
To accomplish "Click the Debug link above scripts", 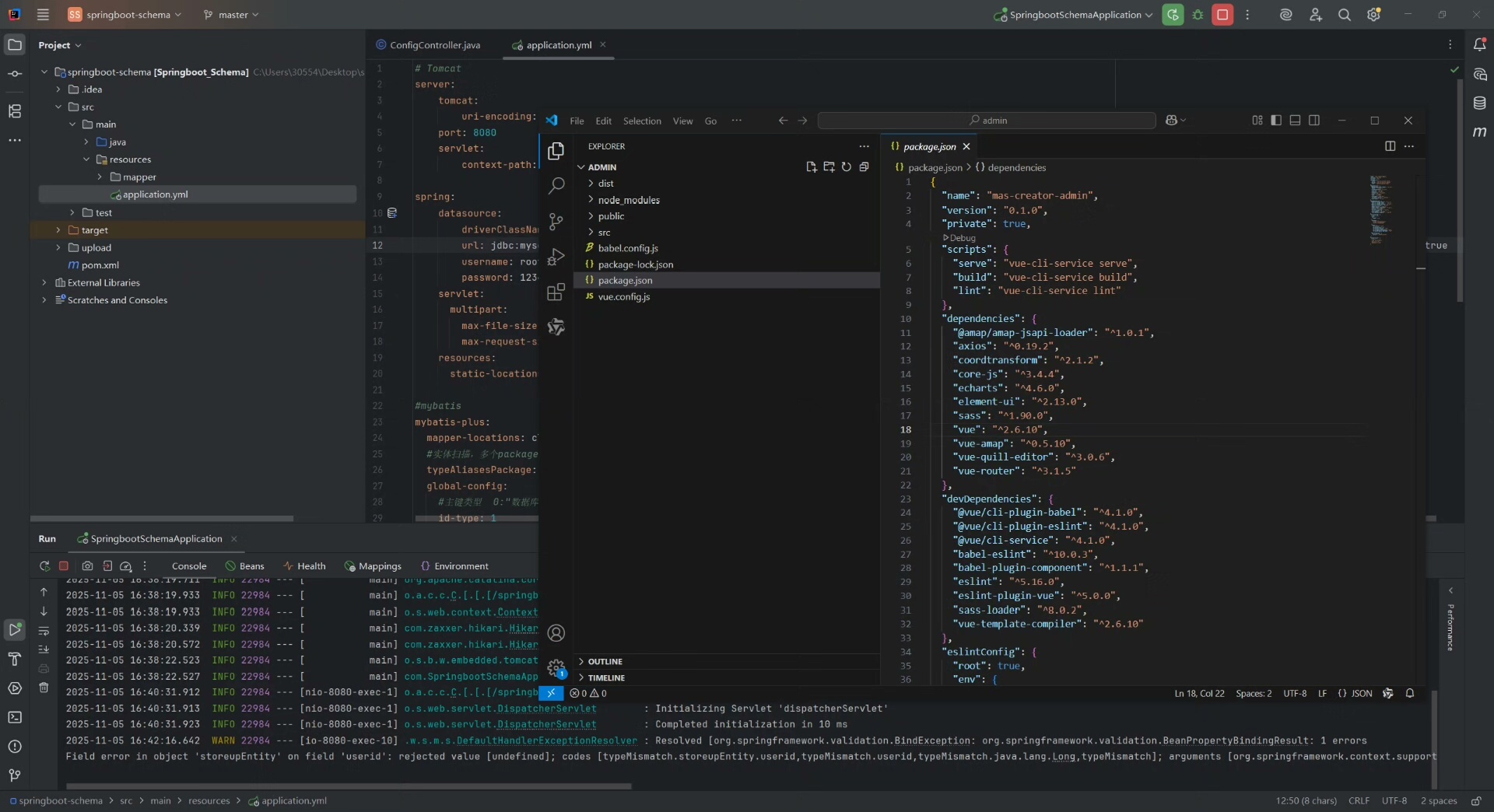I will 962,238.
